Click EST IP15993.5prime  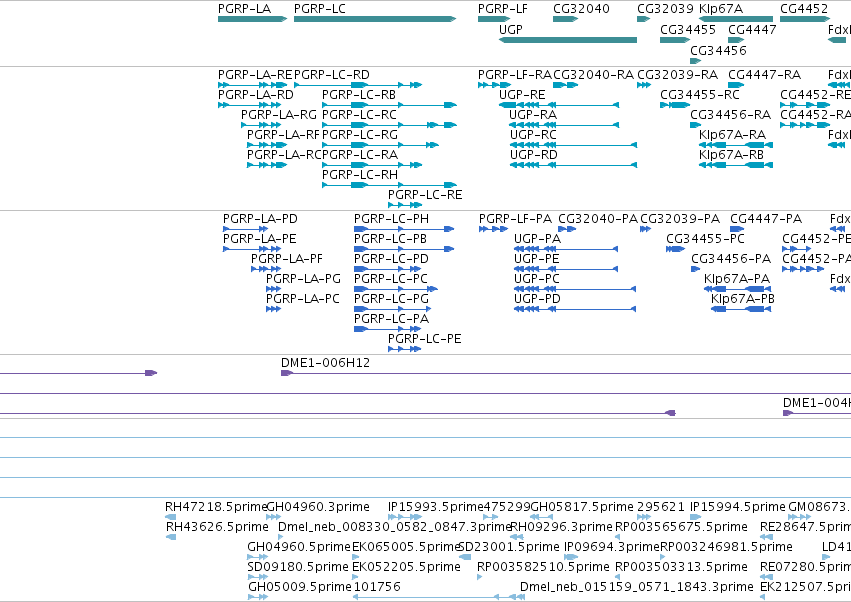point(435,507)
